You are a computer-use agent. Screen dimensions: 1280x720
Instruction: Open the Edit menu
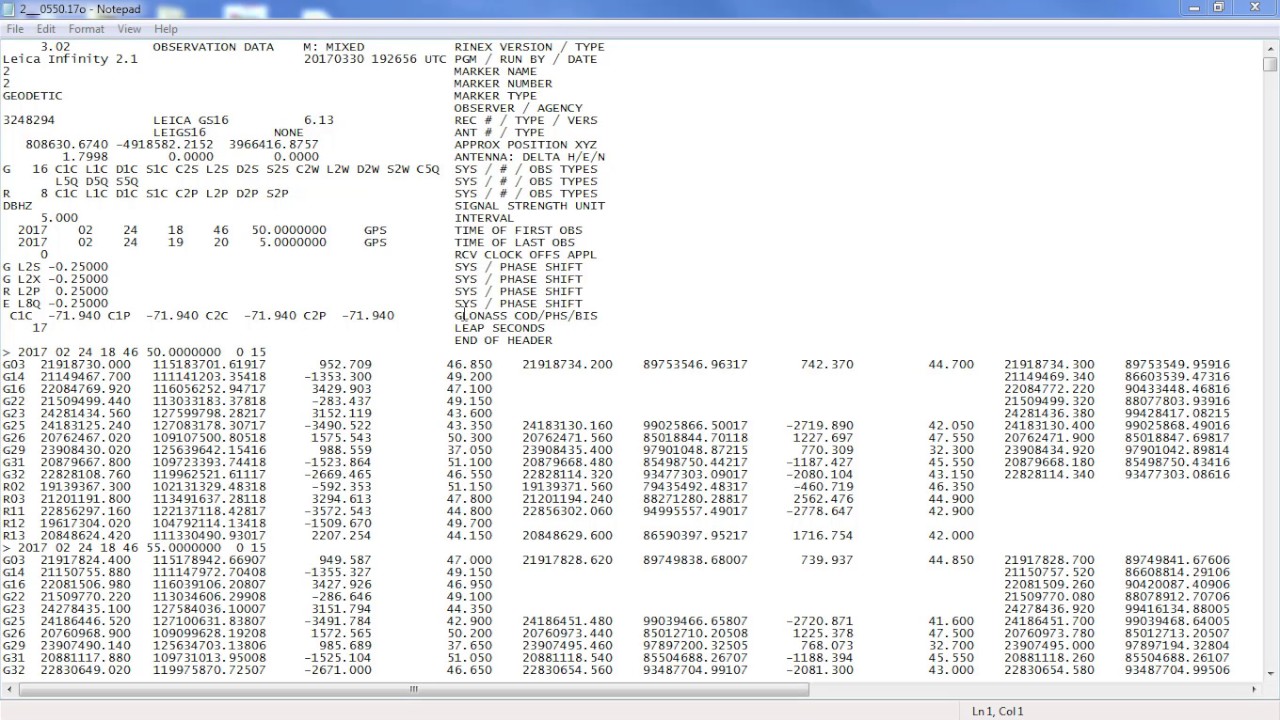(x=46, y=29)
